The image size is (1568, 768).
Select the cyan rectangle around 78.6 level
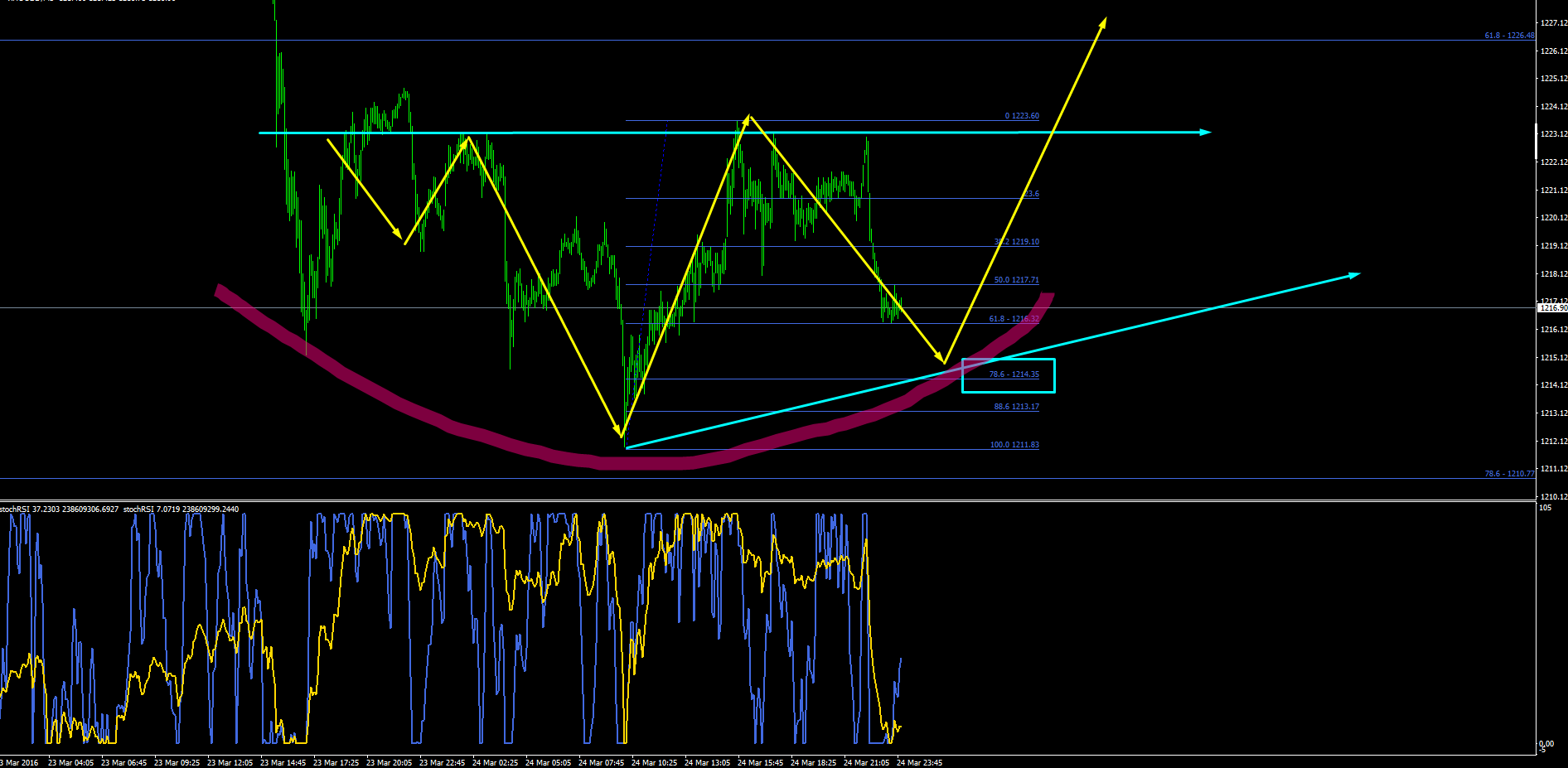coord(1008,375)
